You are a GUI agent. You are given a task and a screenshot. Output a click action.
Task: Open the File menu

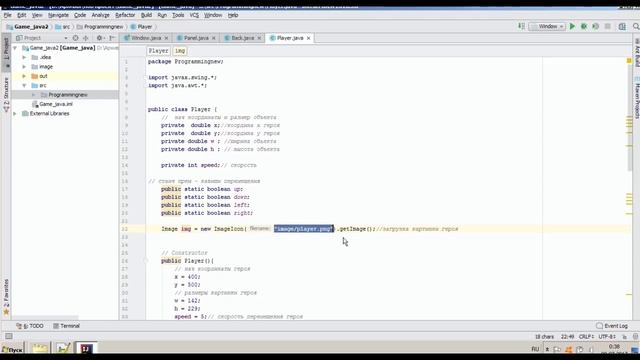tap(7, 15)
